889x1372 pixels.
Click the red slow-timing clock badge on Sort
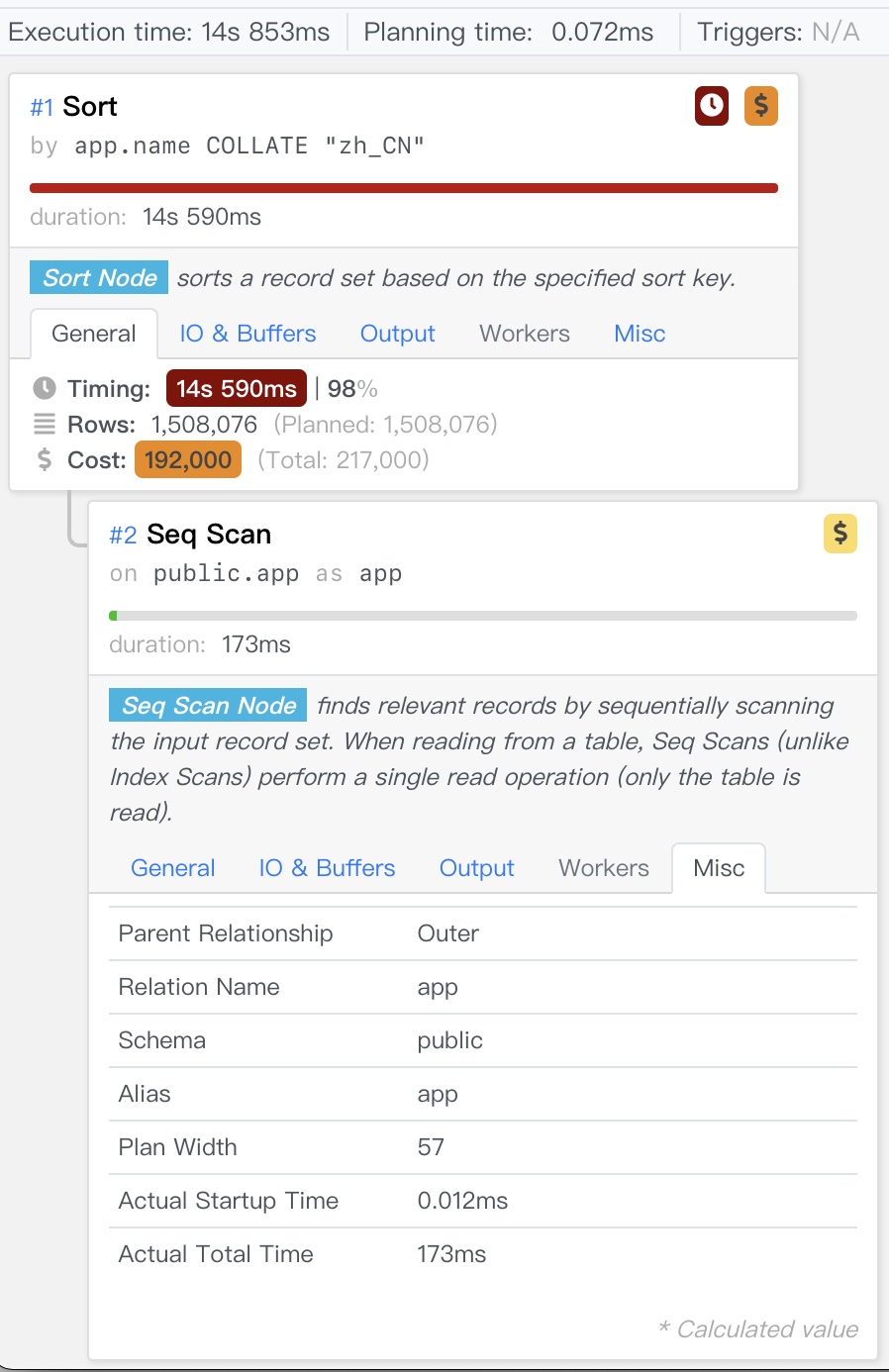(x=711, y=106)
